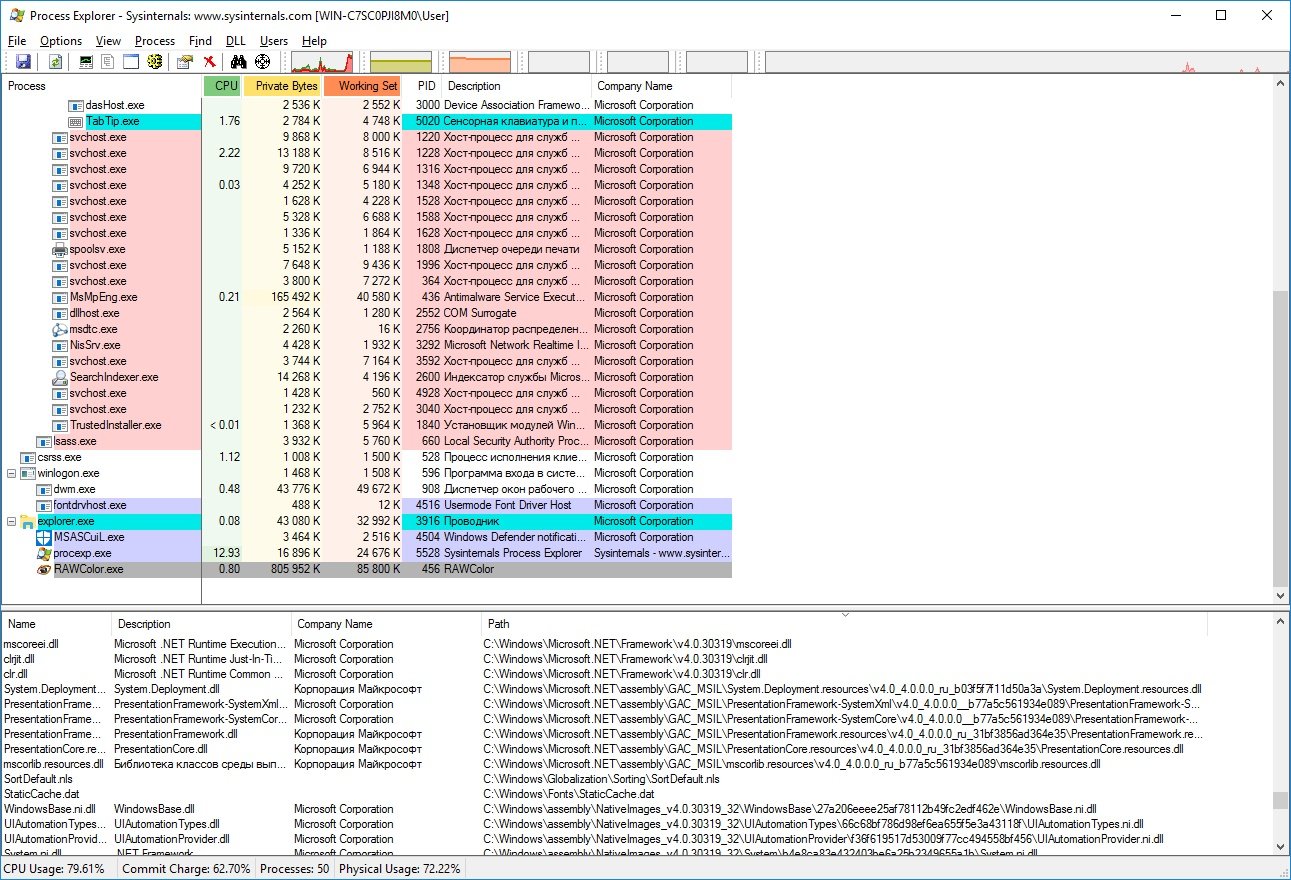Viewport: 1291px width, 880px height.
Task: Open the Options menu
Action: (61, 41)
